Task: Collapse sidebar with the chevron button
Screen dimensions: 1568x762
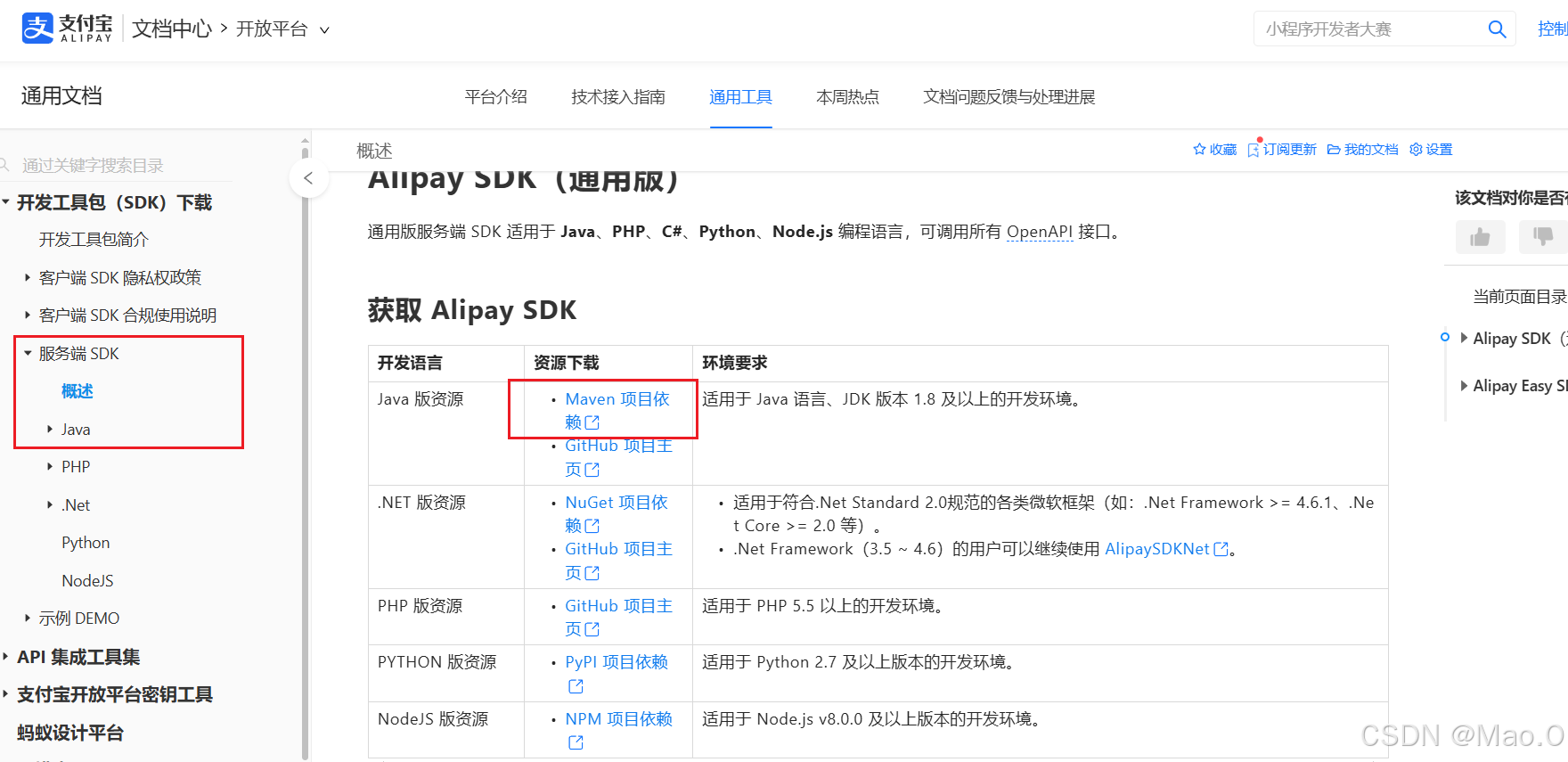Action: pyautogui.click(x=308, y=178)
